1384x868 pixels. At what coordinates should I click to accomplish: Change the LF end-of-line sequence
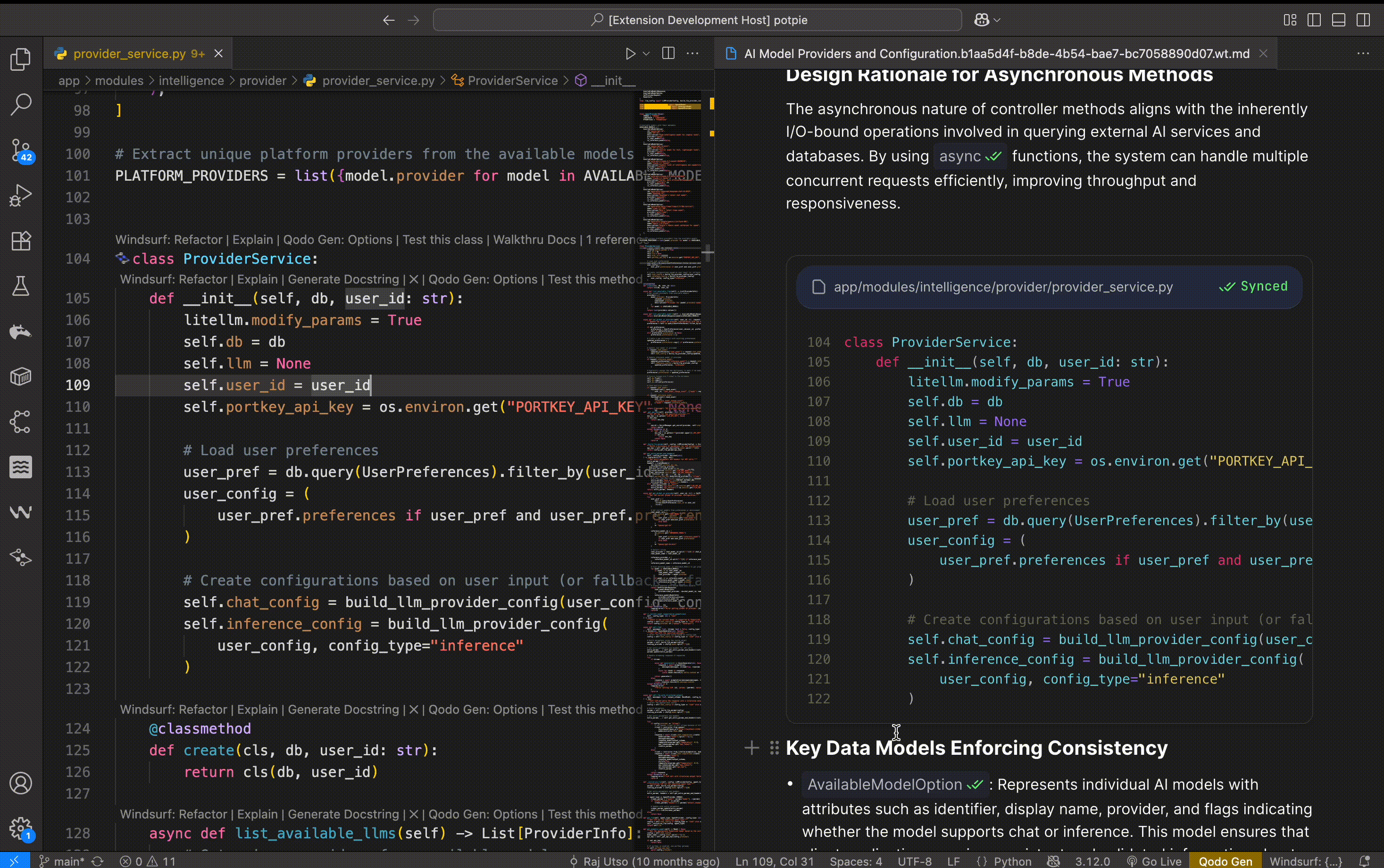(x=953, y=861)
